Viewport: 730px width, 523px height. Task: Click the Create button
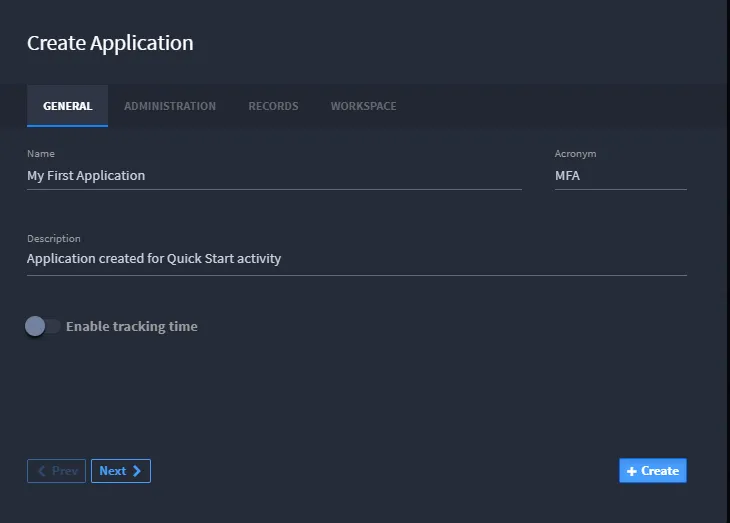(x=653, y=470)
